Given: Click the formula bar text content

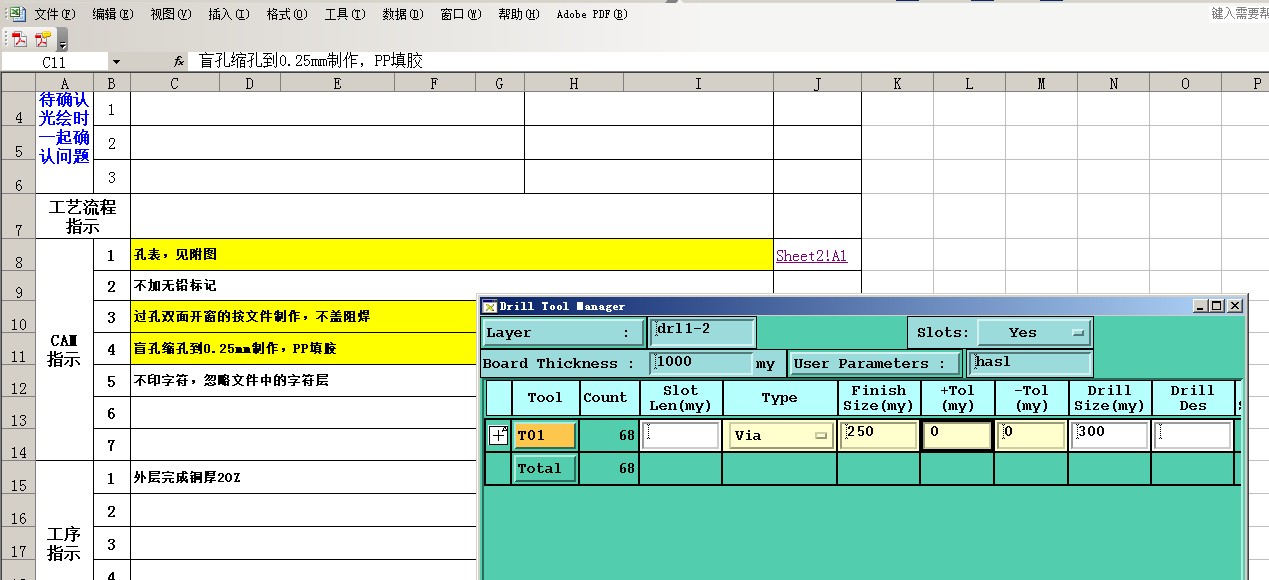Looking at the screenshot, I should click(311, 61).
